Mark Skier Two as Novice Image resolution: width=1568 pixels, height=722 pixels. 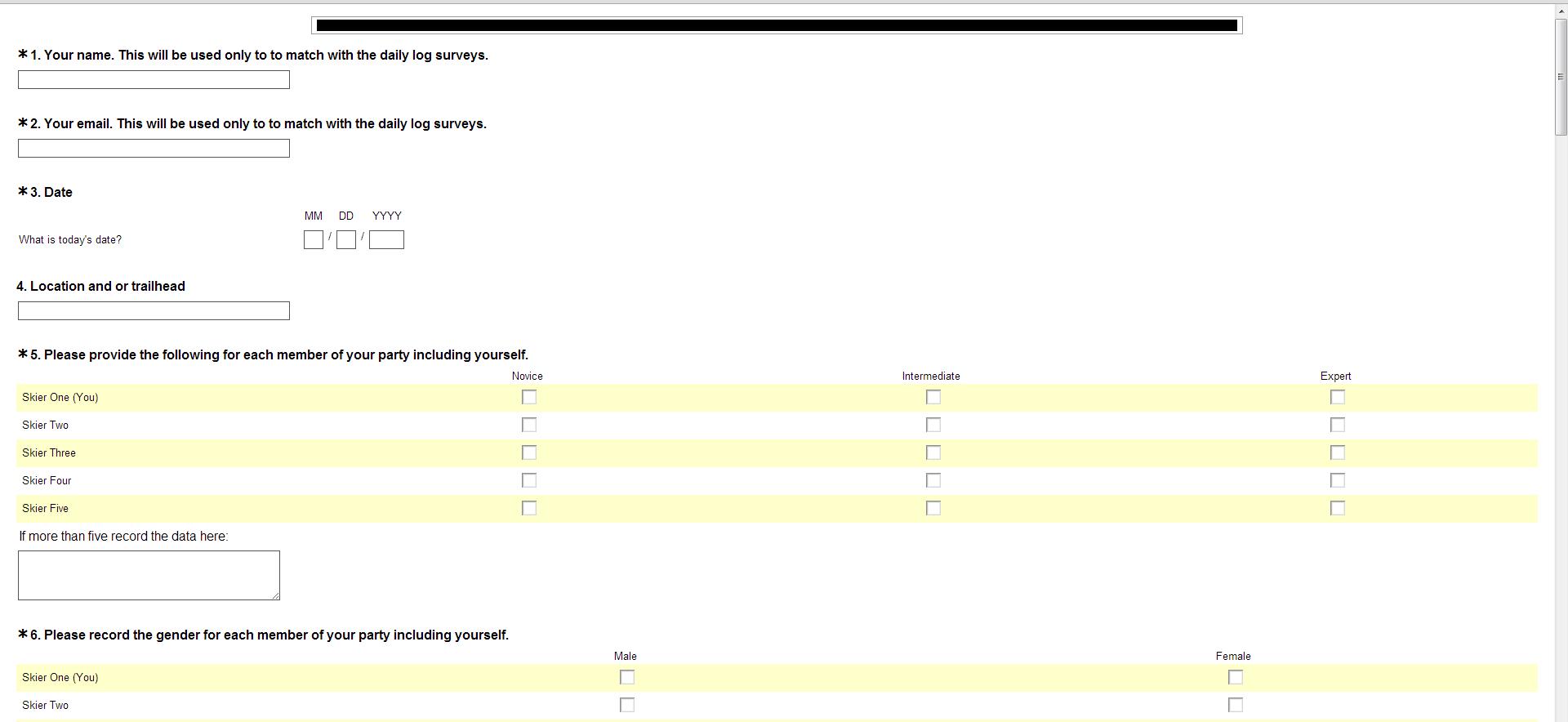(529, 425)
